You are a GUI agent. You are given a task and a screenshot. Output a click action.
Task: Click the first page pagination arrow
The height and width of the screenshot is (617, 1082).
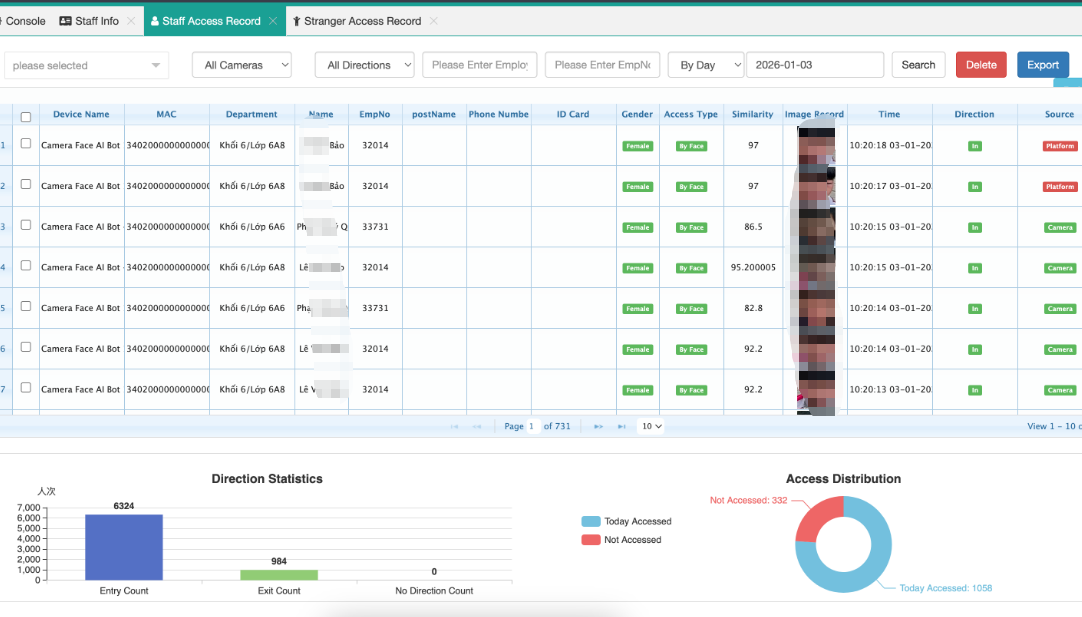point(455,426)
